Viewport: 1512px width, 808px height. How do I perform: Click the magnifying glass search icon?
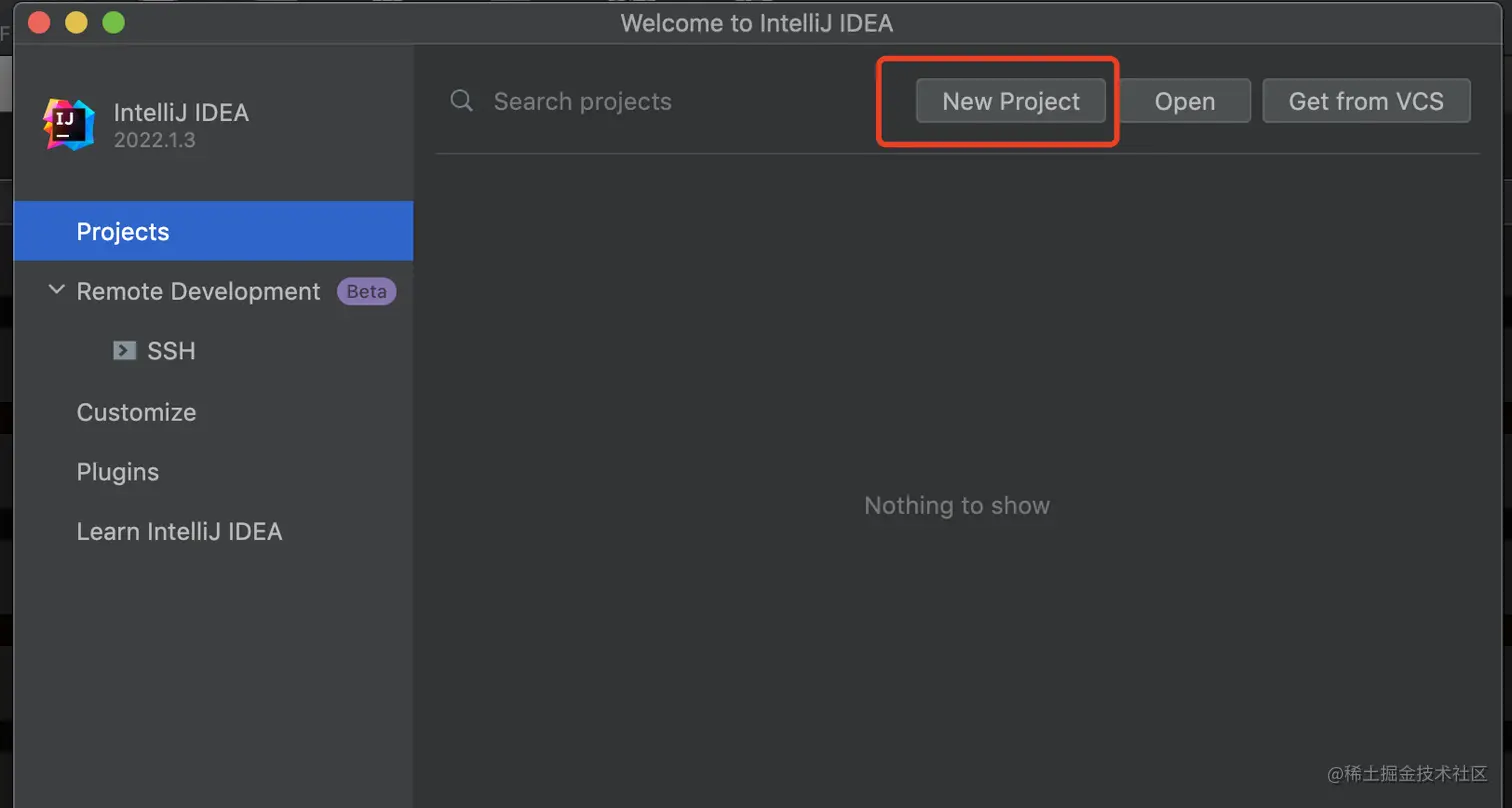click(462, 101)
